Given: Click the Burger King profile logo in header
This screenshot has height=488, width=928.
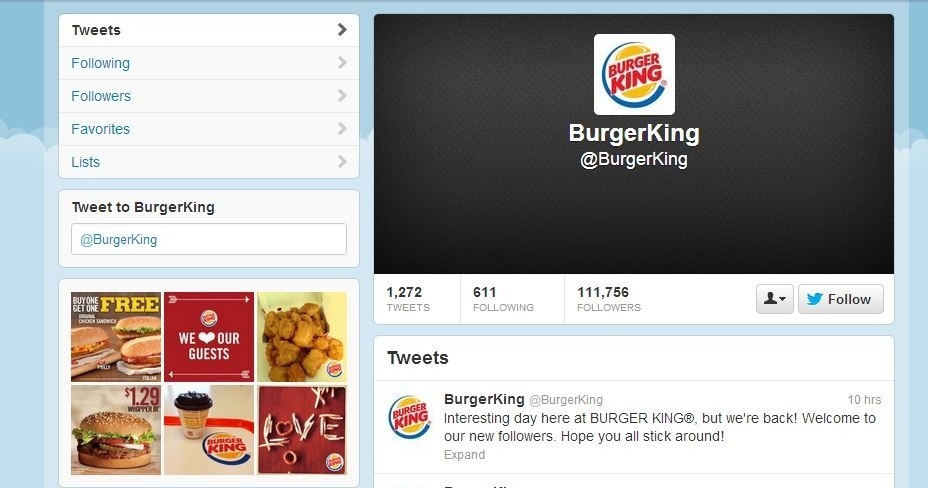Looking at the screenshot, I should (x=634, y=74).
